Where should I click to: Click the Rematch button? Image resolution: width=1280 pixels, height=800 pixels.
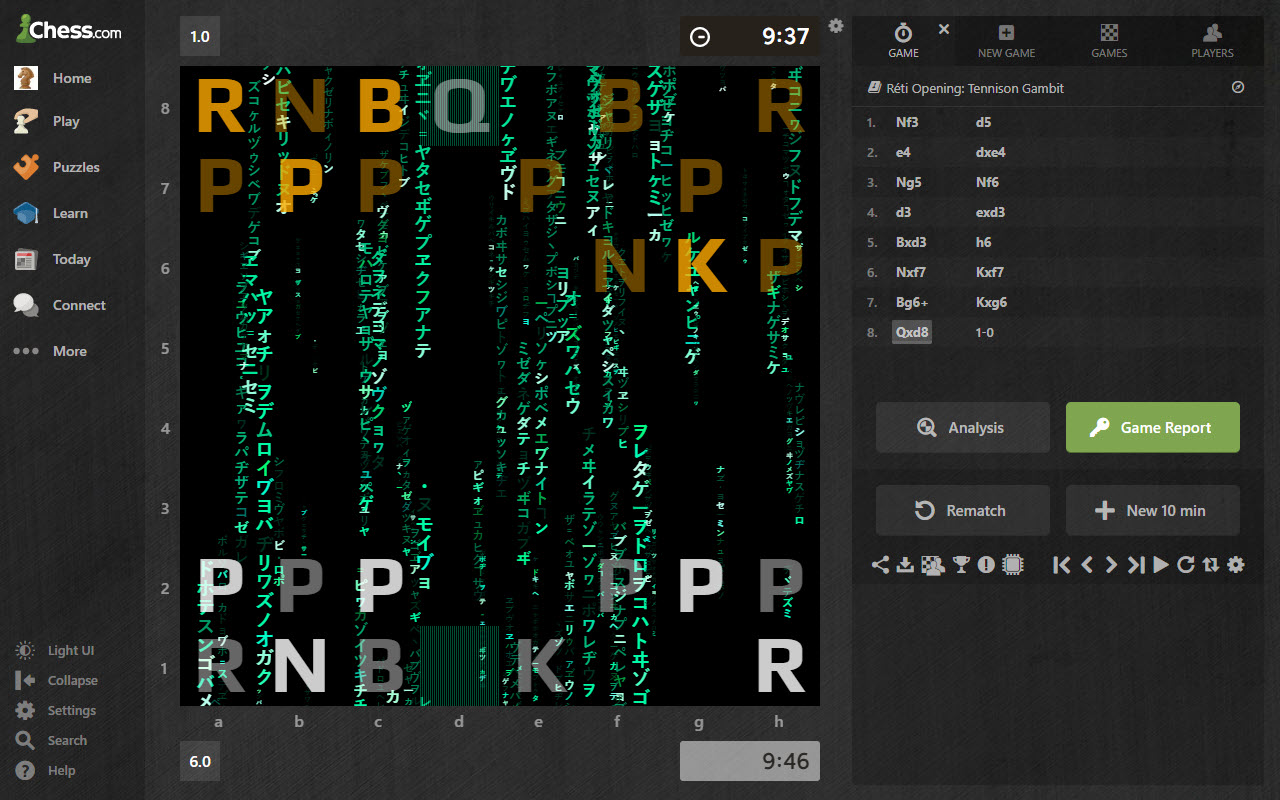(963, 510)
